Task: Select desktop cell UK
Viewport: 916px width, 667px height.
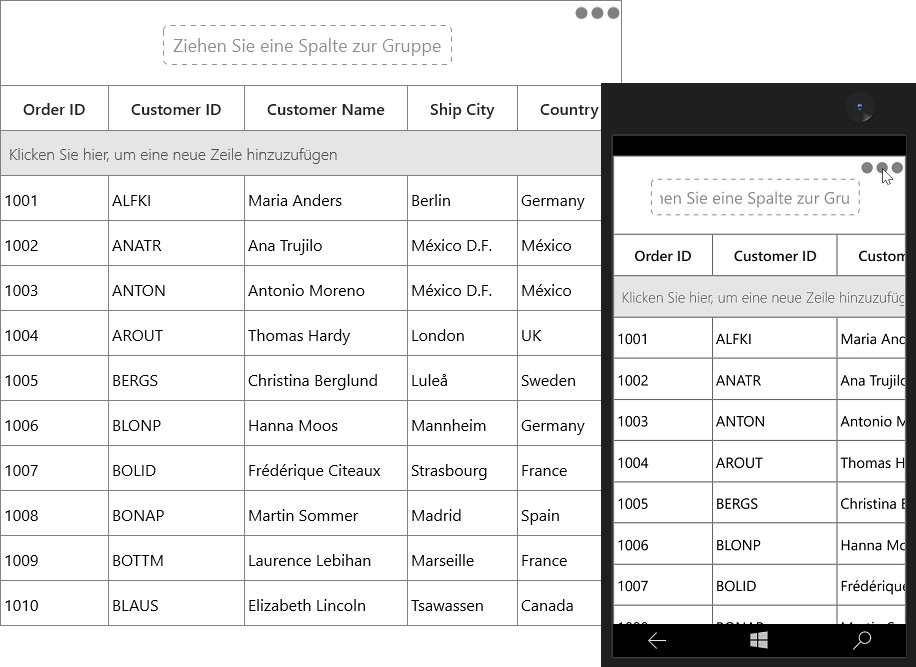Action: [x=560, y=335]
